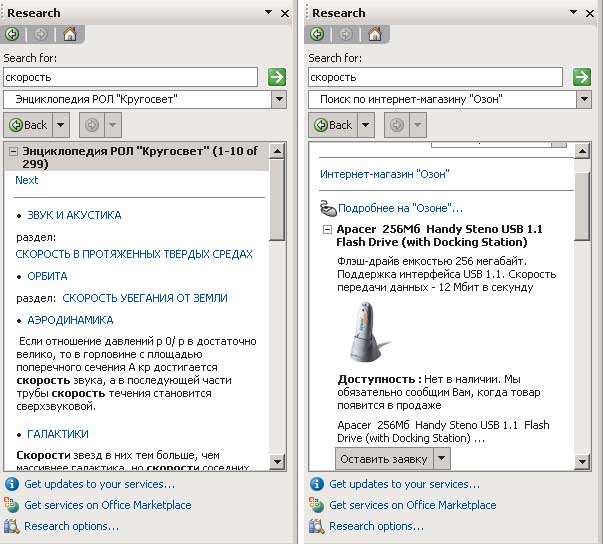Click Search for field in left pane
603x544 pixels.
(x=130, y=77)
